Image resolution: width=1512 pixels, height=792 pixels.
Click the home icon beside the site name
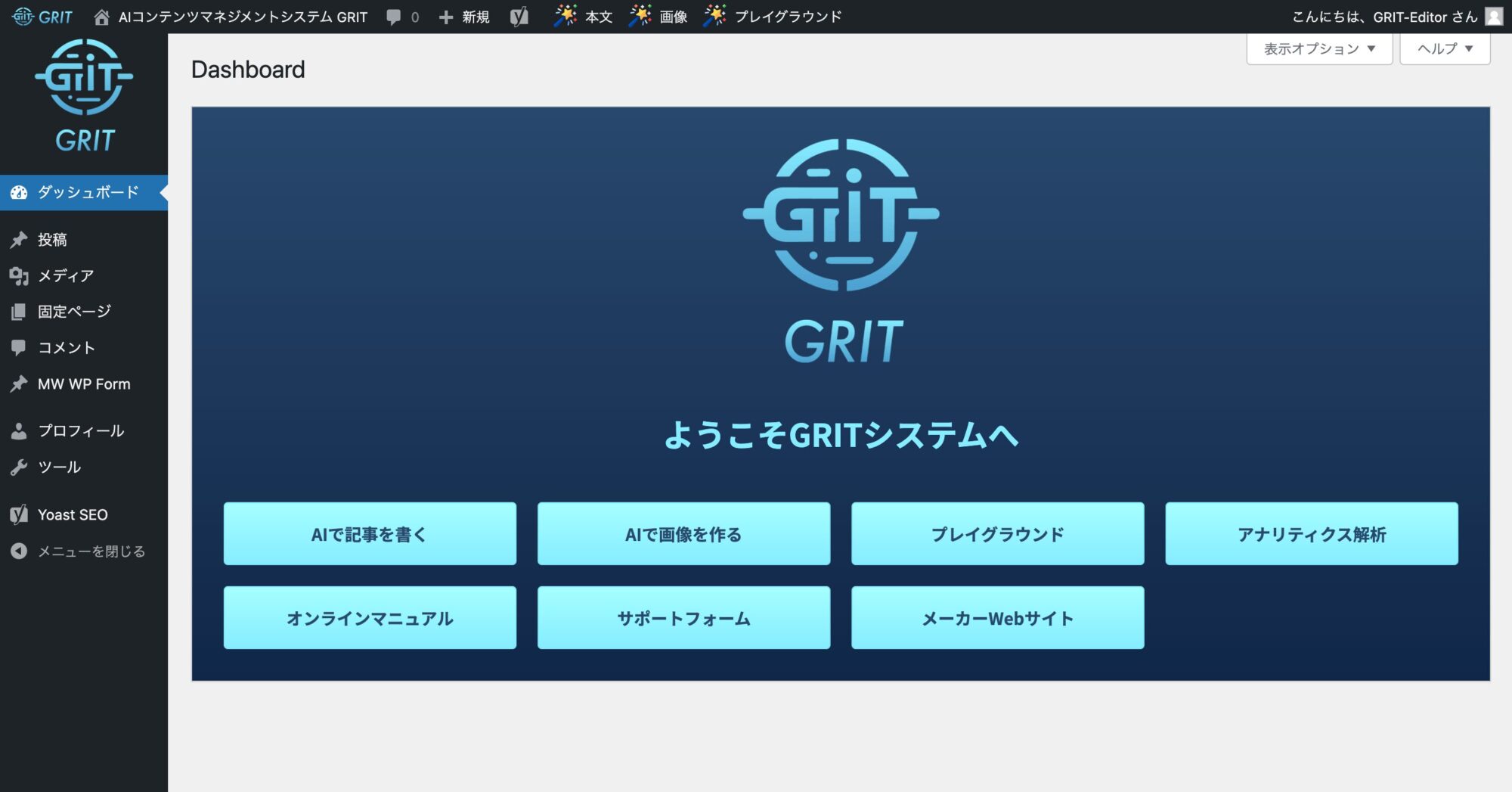101,17
